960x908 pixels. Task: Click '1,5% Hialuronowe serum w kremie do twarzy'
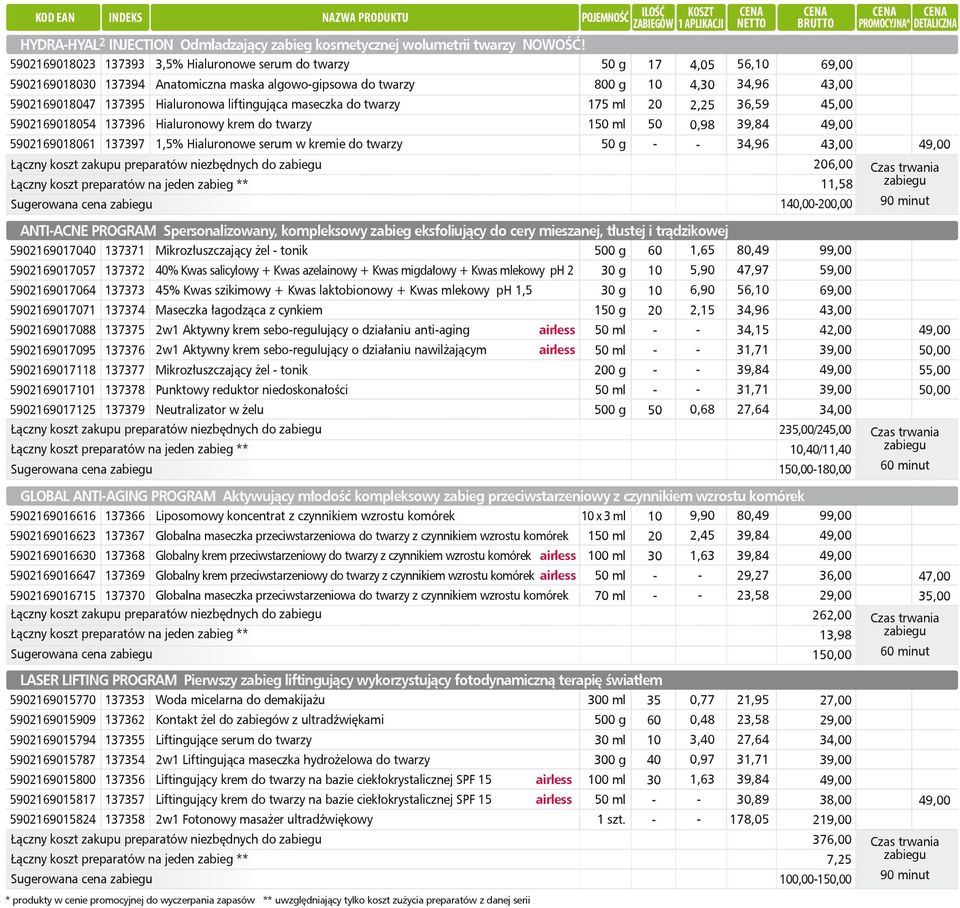tap(279, 144)
